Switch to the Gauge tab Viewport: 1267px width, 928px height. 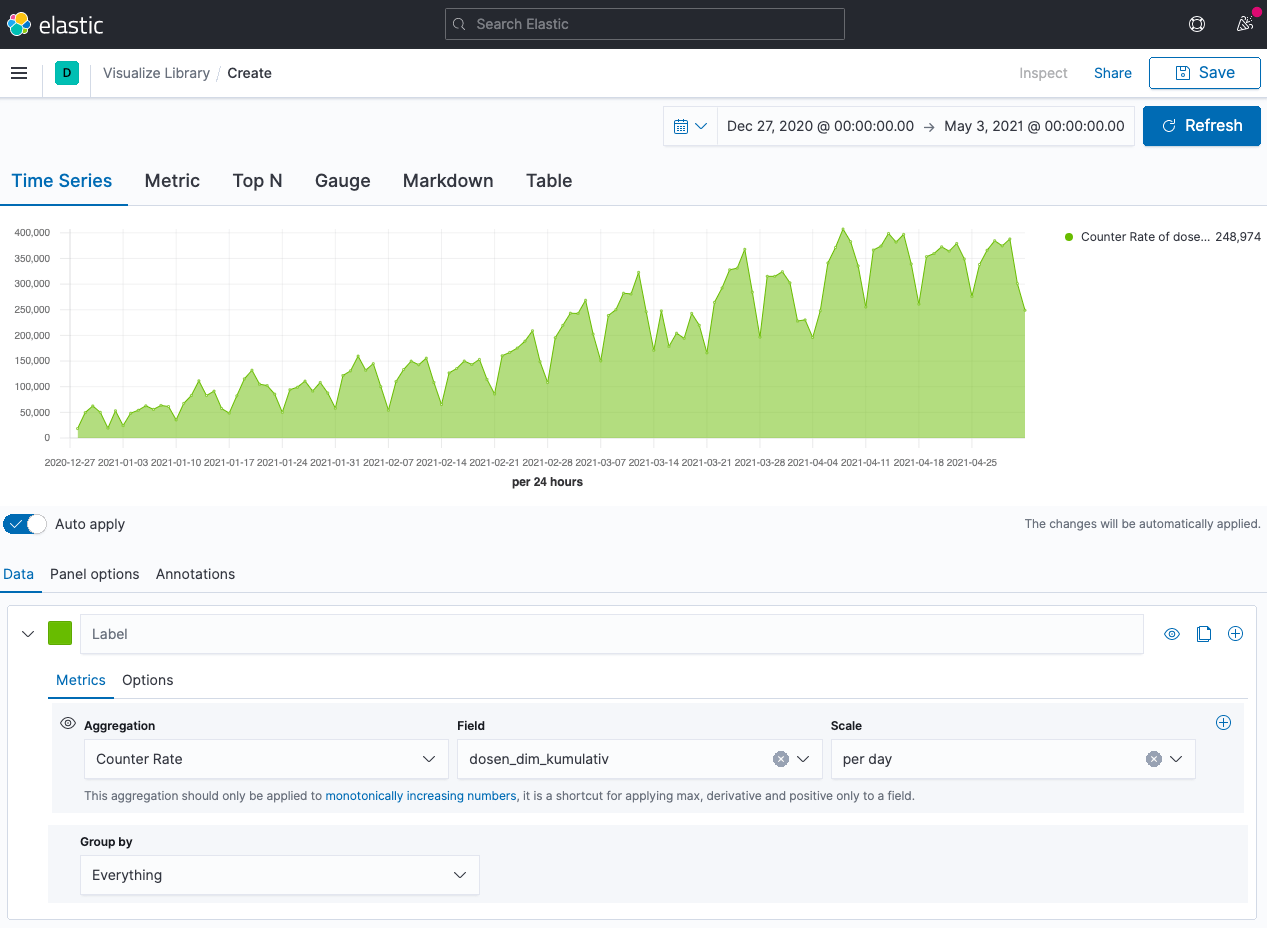pyautogui.click(x=342, y=181)
